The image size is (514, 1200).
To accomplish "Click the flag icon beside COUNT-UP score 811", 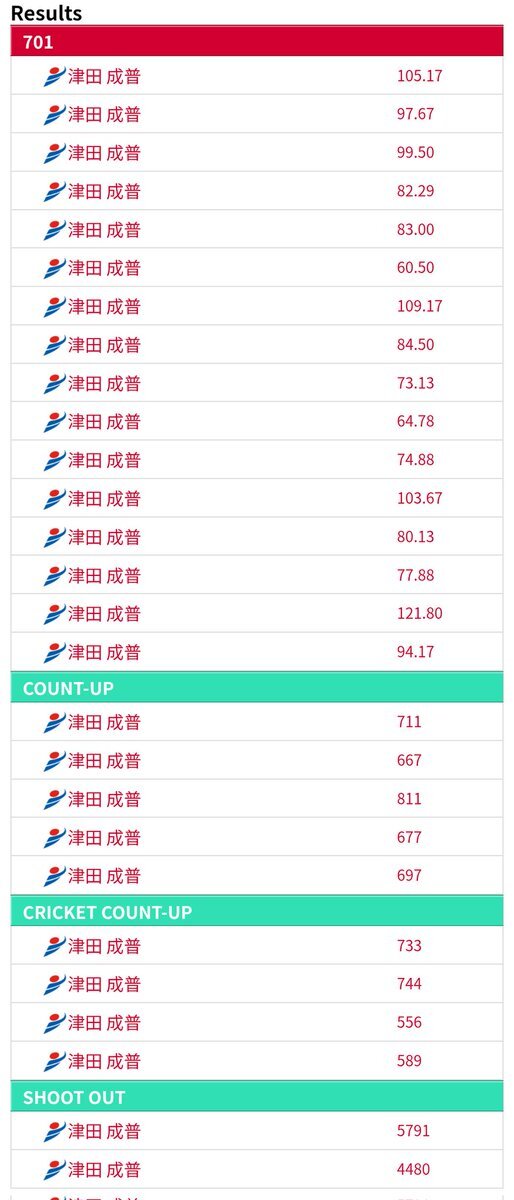I will (x=54, y=799).
